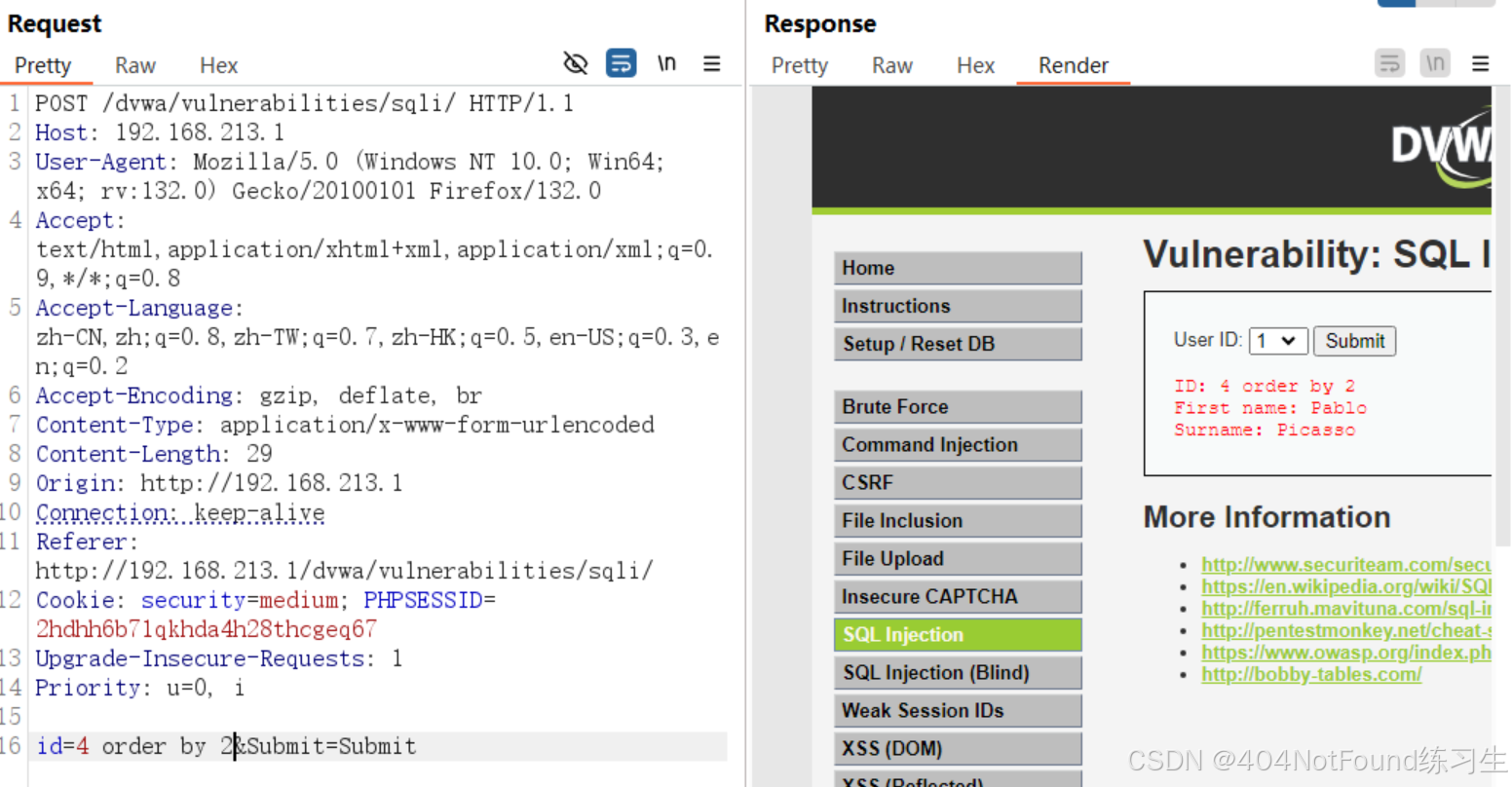
Task: Click the Connection: keep-alive header
Action: (x=180, y=512)
